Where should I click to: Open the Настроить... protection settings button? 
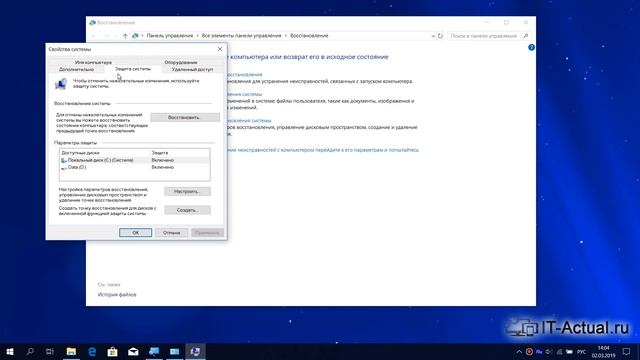point(187,191)
